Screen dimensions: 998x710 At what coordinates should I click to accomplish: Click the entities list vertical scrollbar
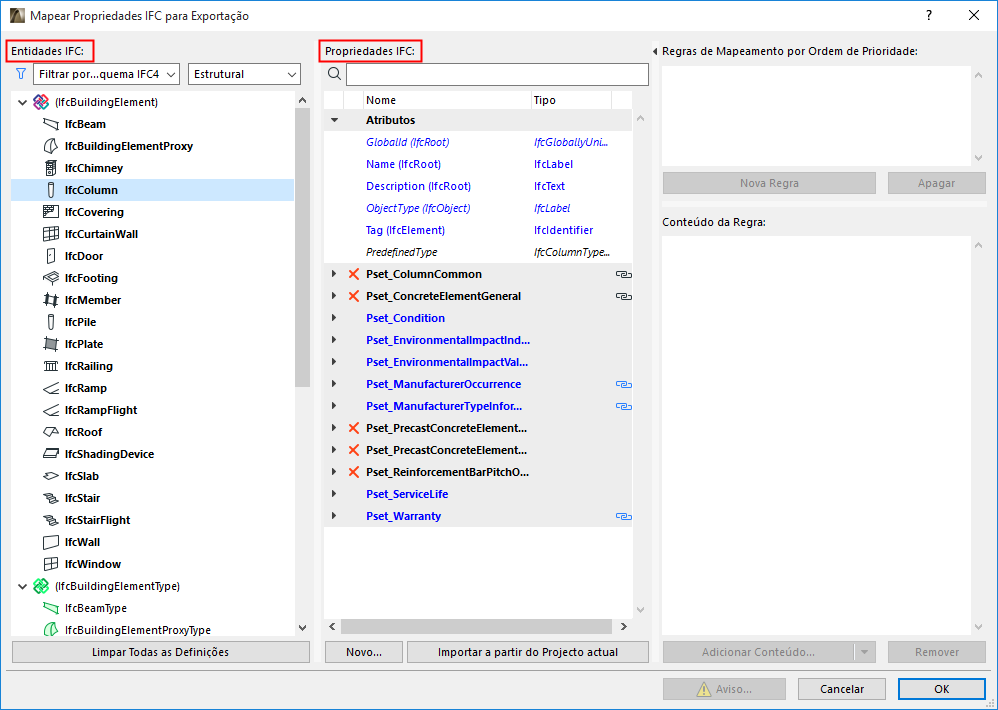[x=302, y=248]
